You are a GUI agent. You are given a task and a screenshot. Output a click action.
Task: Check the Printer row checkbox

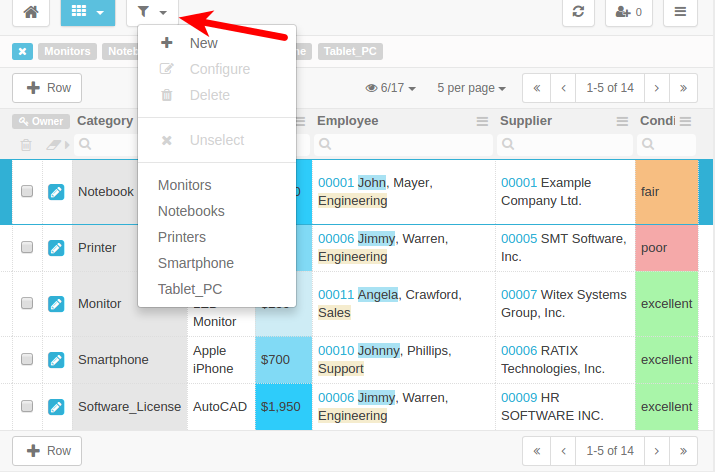pos(27,247)
